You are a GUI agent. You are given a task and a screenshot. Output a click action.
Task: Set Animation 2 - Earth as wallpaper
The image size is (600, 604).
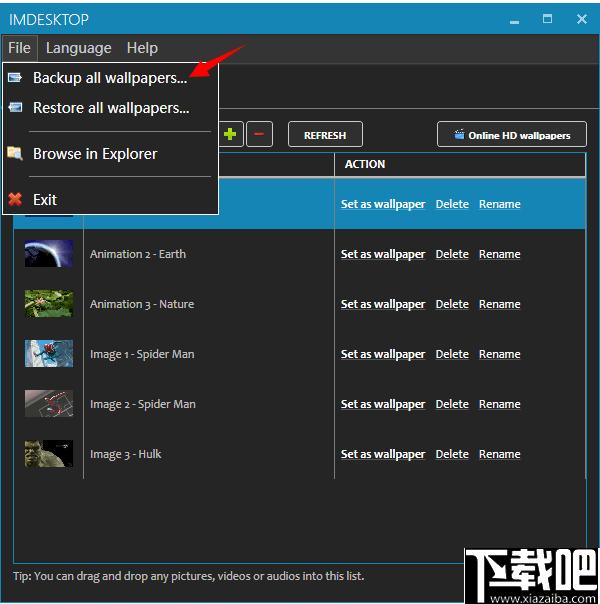(383, 254)
